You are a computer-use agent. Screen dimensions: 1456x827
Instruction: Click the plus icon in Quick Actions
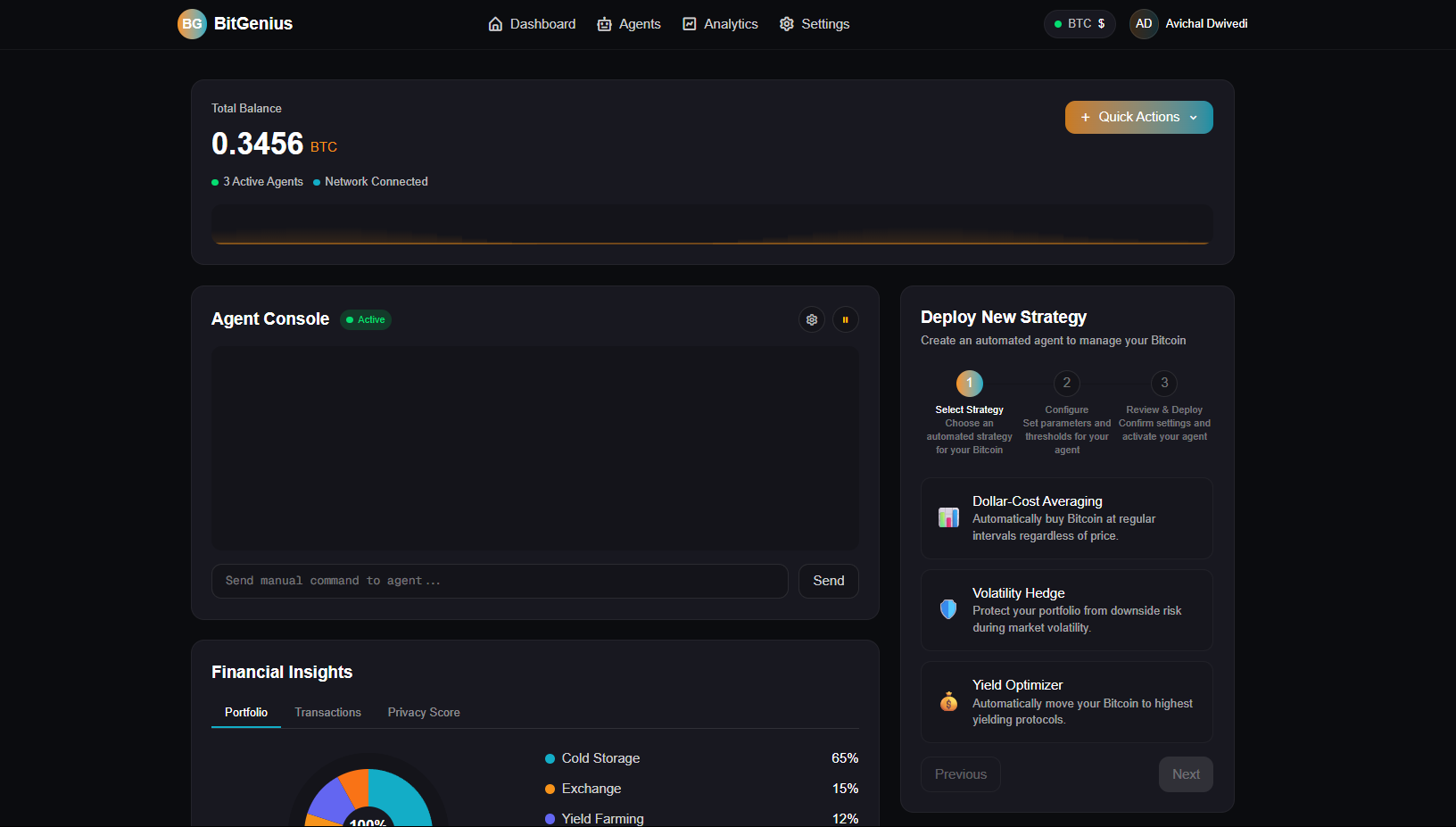coord(1086,117)
